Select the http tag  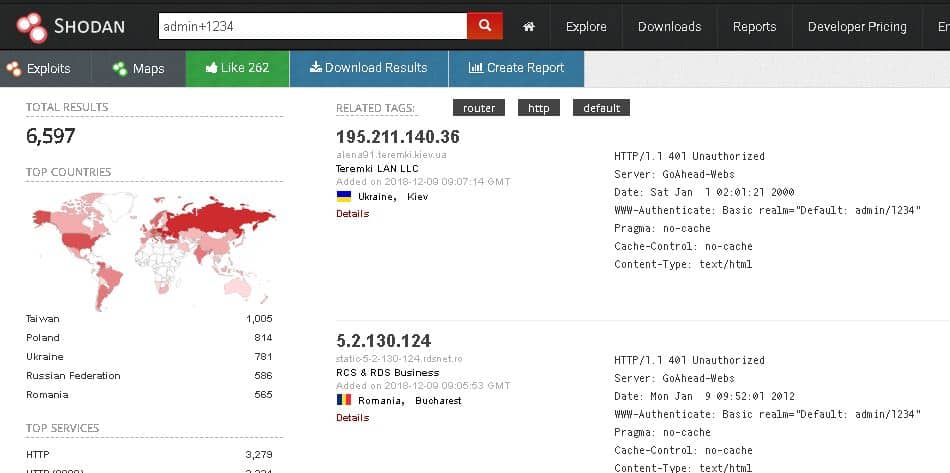539,108
